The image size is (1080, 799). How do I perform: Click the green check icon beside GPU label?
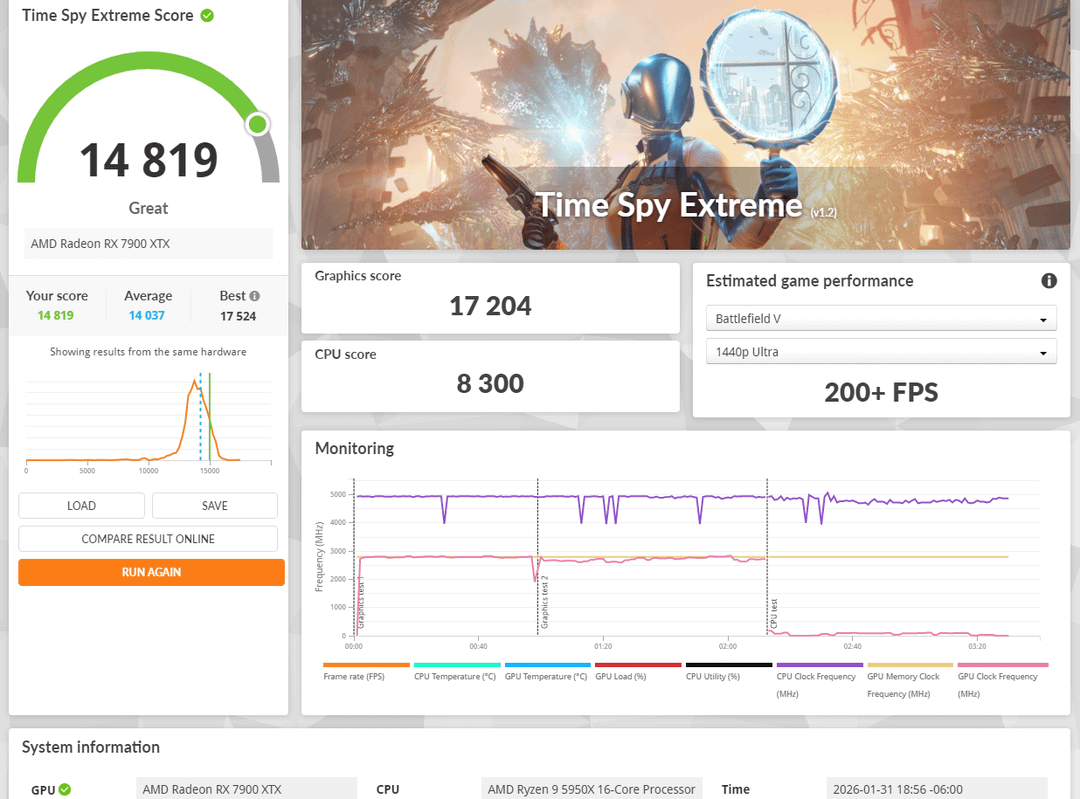coord(65,790)
